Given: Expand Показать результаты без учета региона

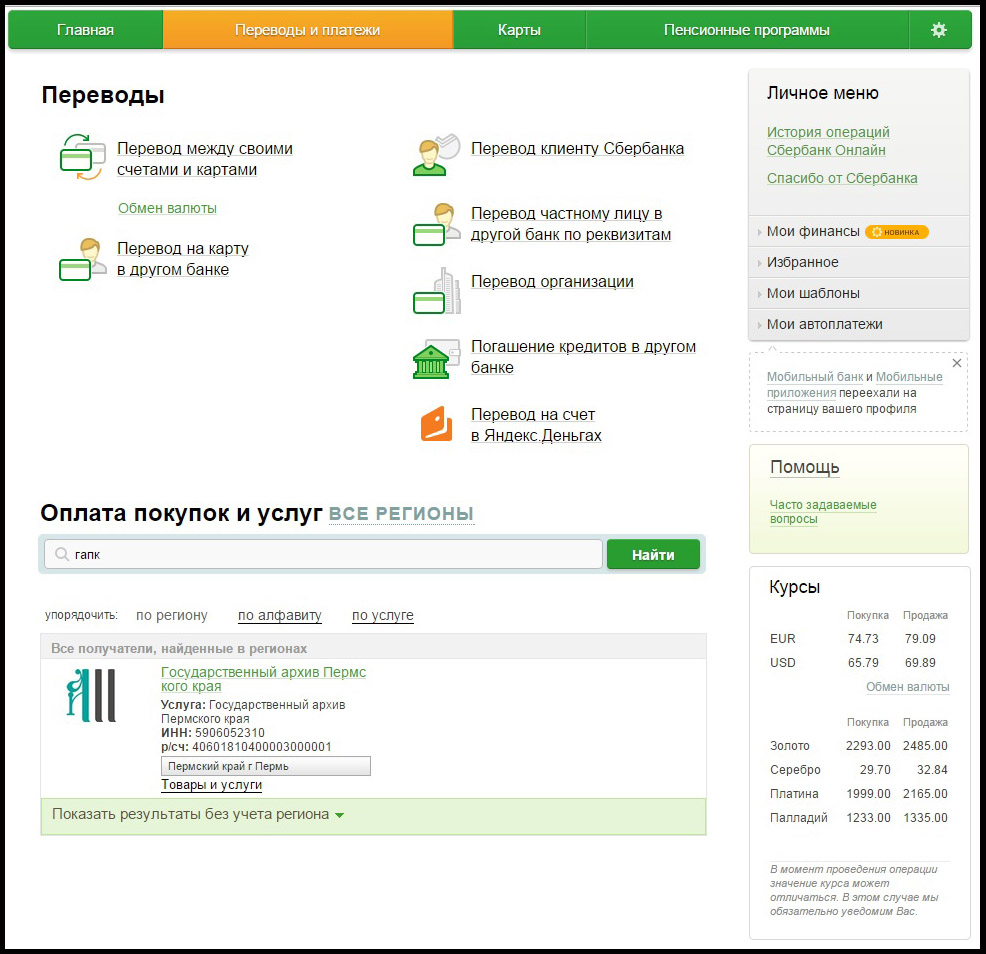Looking at the screenshot, I should (197, 814).
